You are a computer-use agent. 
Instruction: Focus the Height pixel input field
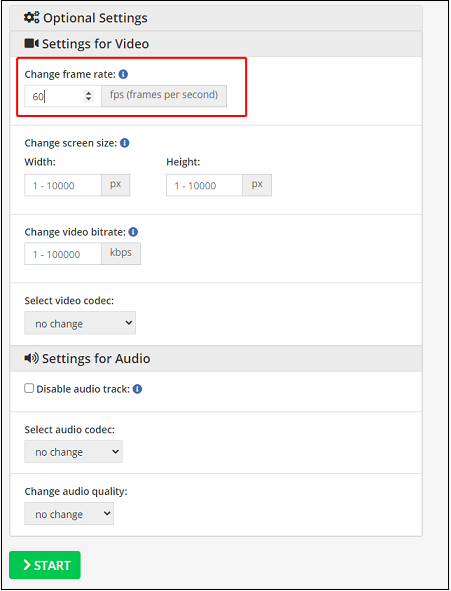pyautogui.click(x=204, y=185)
